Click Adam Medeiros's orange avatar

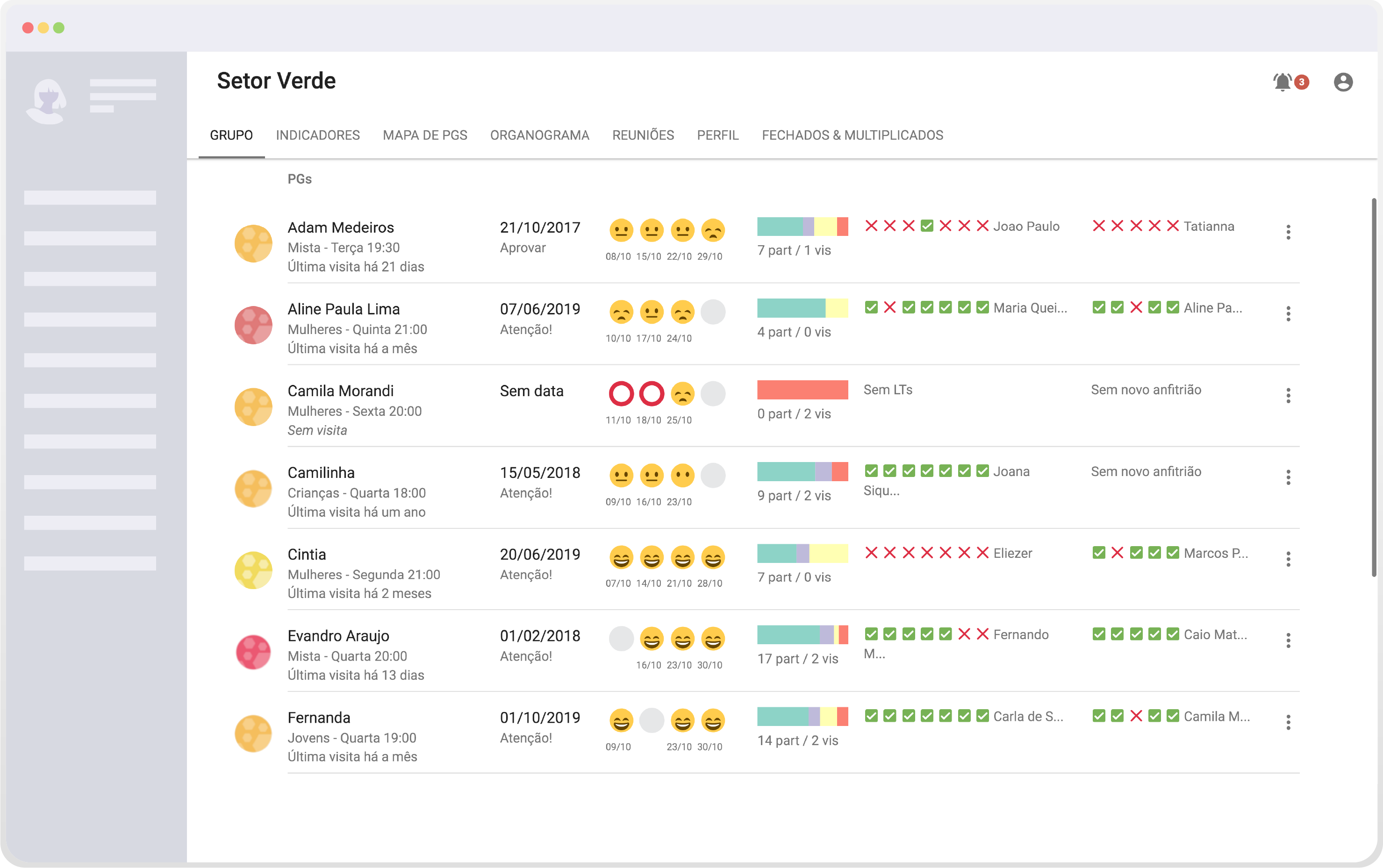click(x=253, y=243)
